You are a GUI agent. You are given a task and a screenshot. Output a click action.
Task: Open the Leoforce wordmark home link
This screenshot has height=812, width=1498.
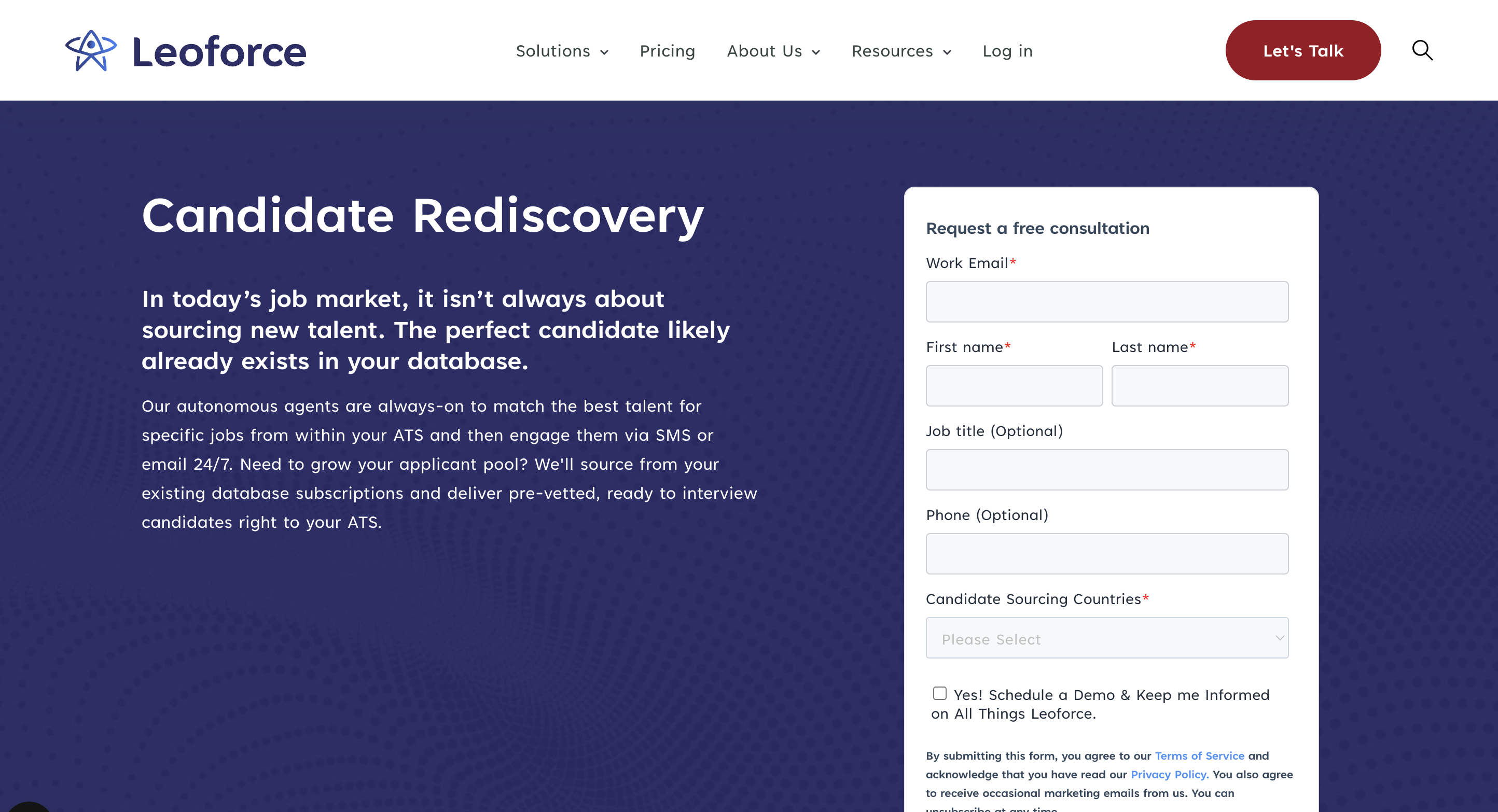[219, 52]
